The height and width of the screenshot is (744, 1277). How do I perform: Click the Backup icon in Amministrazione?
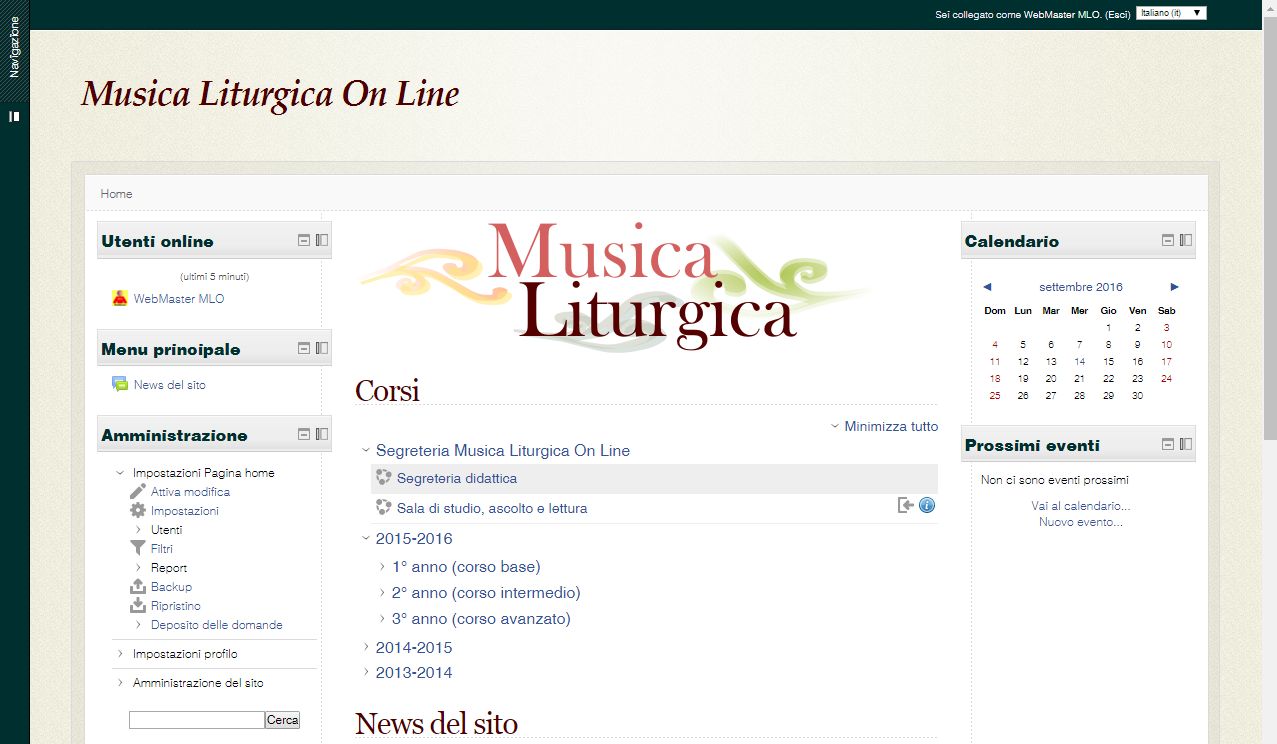(138, 587)
